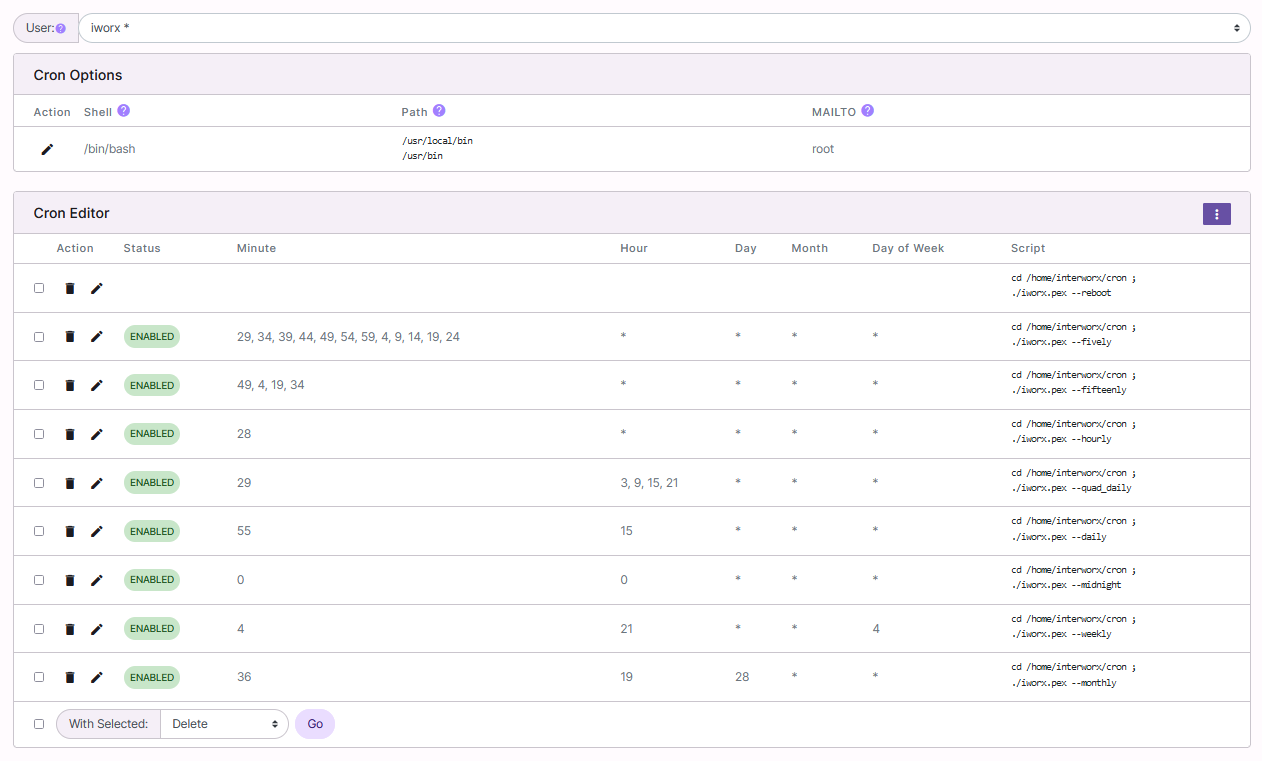Click the ENABLED badge for --monthly job
This screenshot has width=1262, height=761.
tap(152, 677)
